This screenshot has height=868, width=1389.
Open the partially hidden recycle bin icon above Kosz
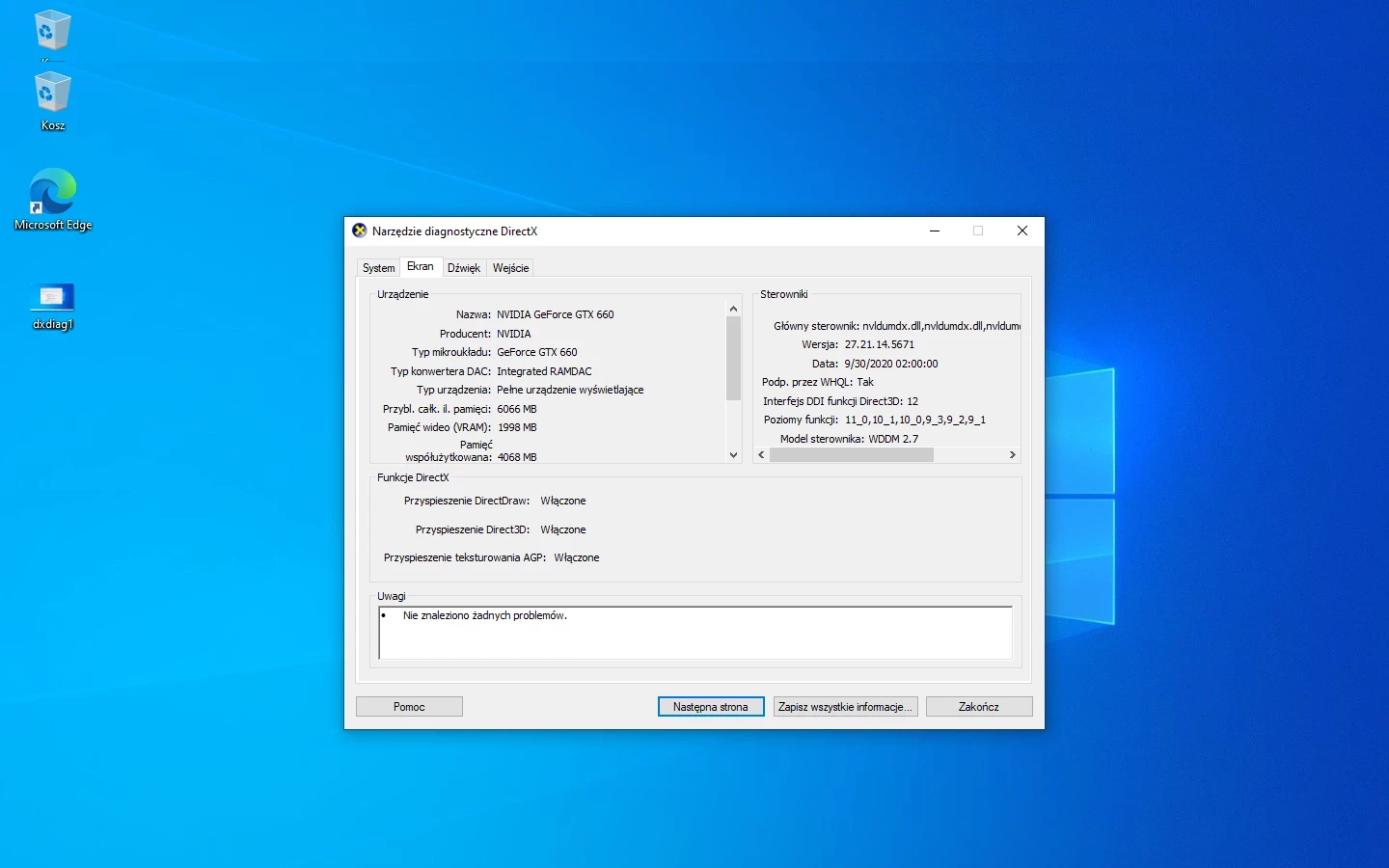(x=52, y=32)
